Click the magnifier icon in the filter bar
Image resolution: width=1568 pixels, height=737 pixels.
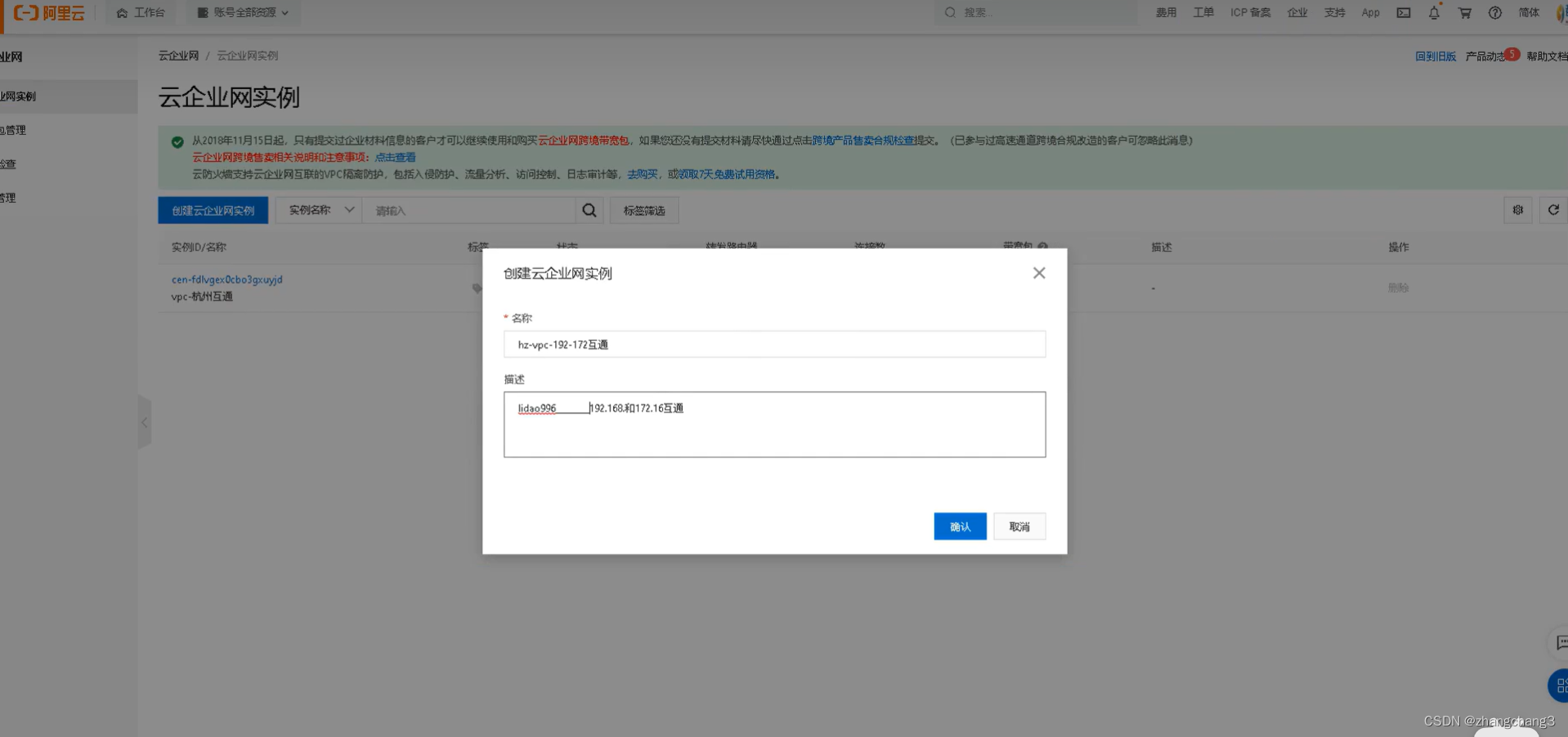click(x=589, y=210)
